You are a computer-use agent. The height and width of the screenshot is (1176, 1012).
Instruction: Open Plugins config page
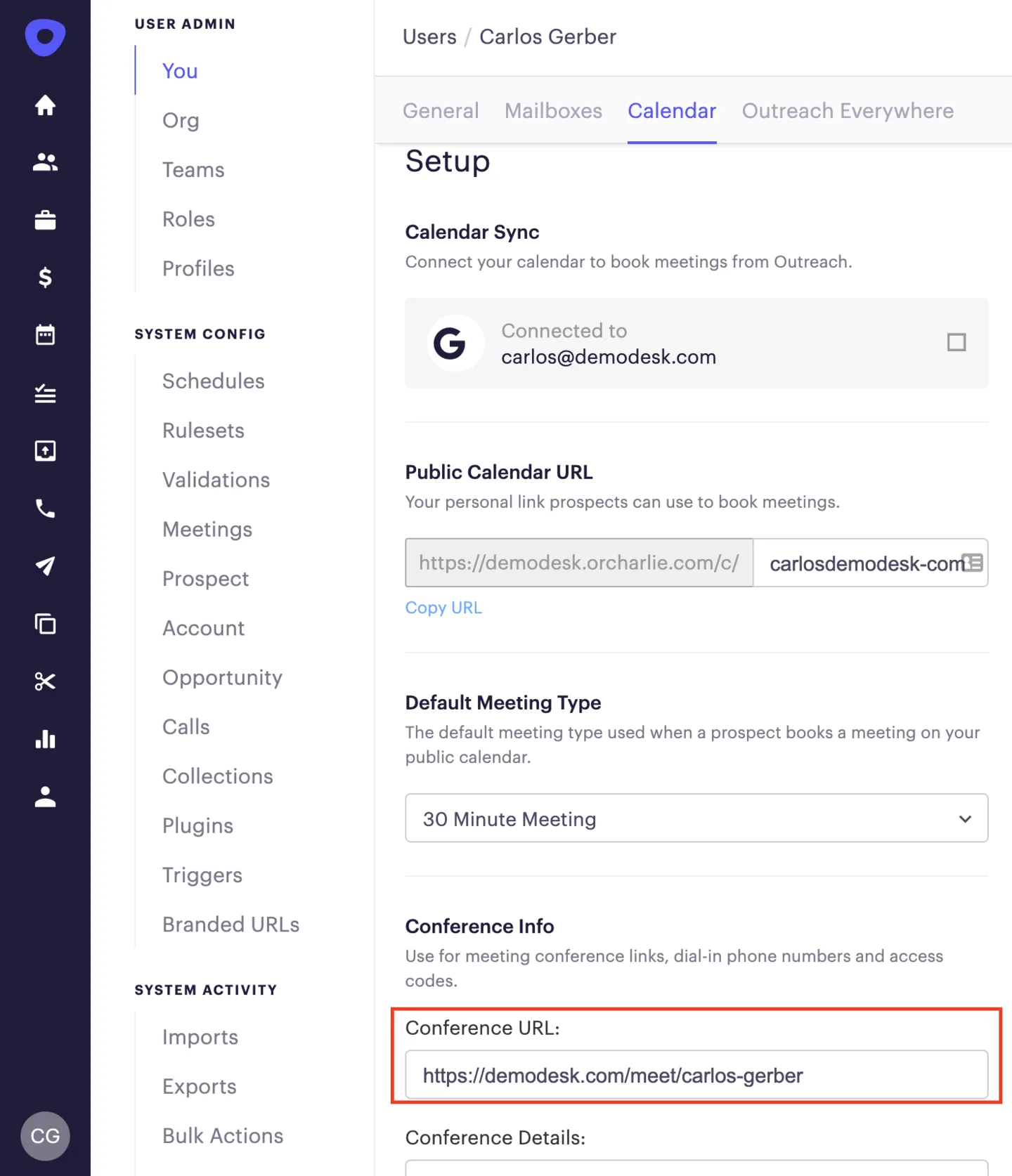[197, 825]
